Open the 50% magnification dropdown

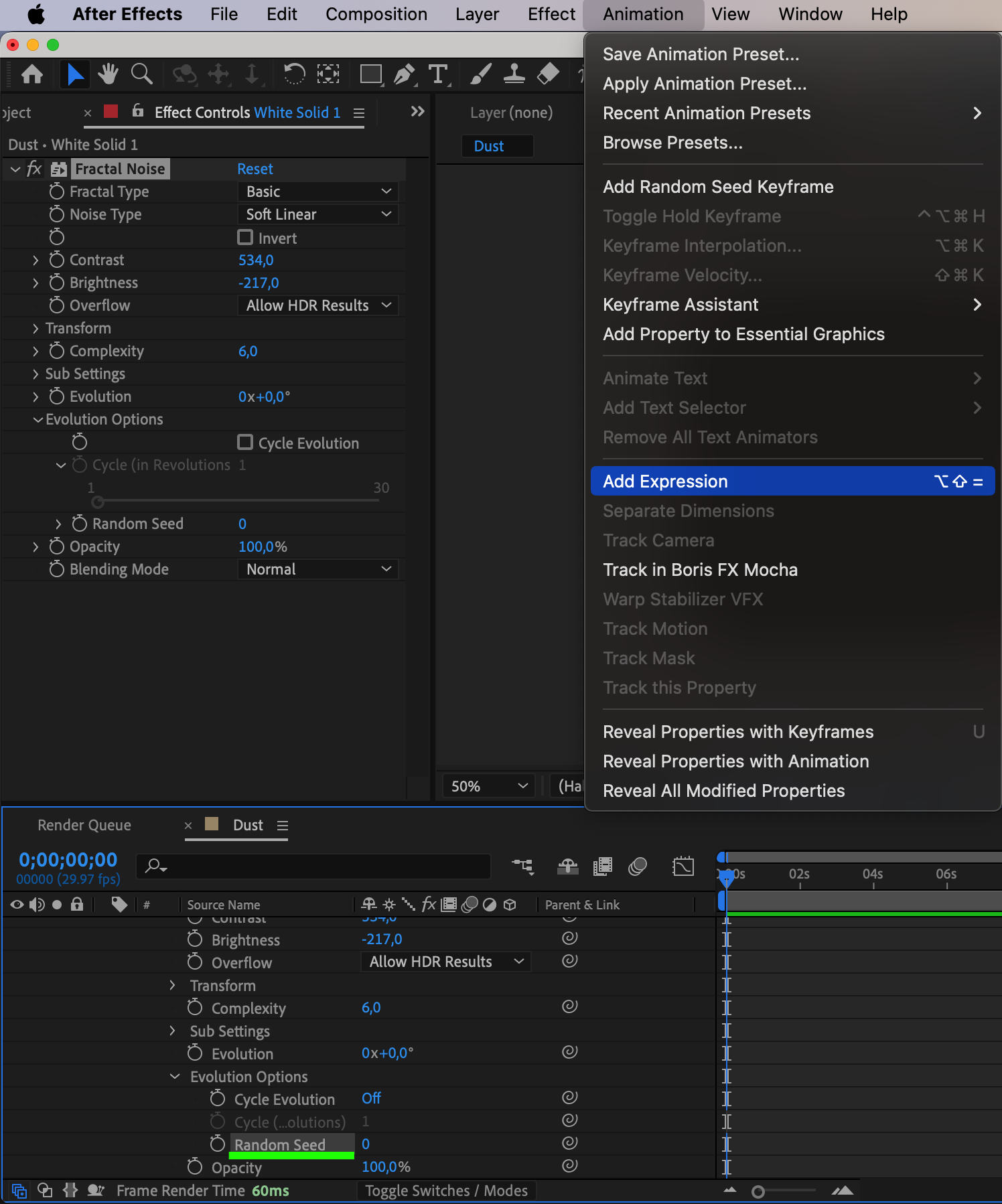point(489,786)
